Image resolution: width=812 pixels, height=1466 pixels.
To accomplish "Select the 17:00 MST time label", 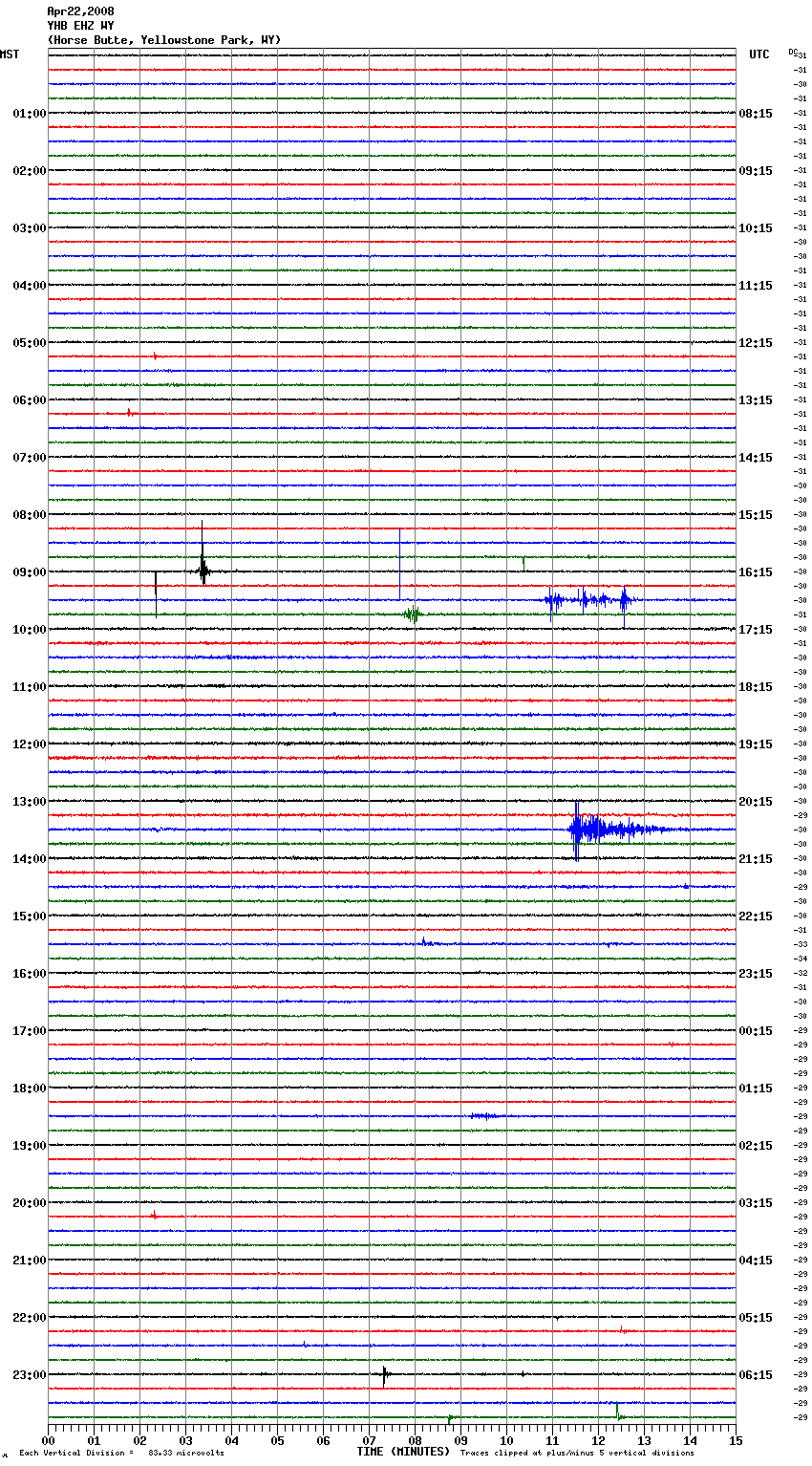I will pyautogui.click(x=29, y=1031).
